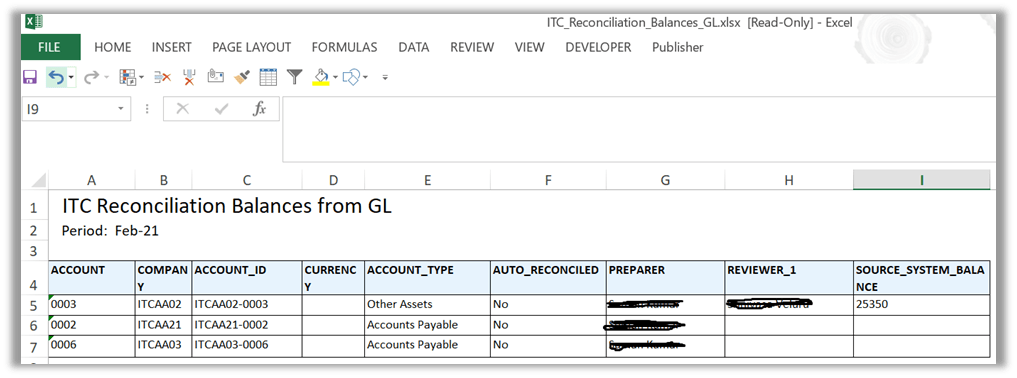Click inside the formula bar input

[638, 130]
